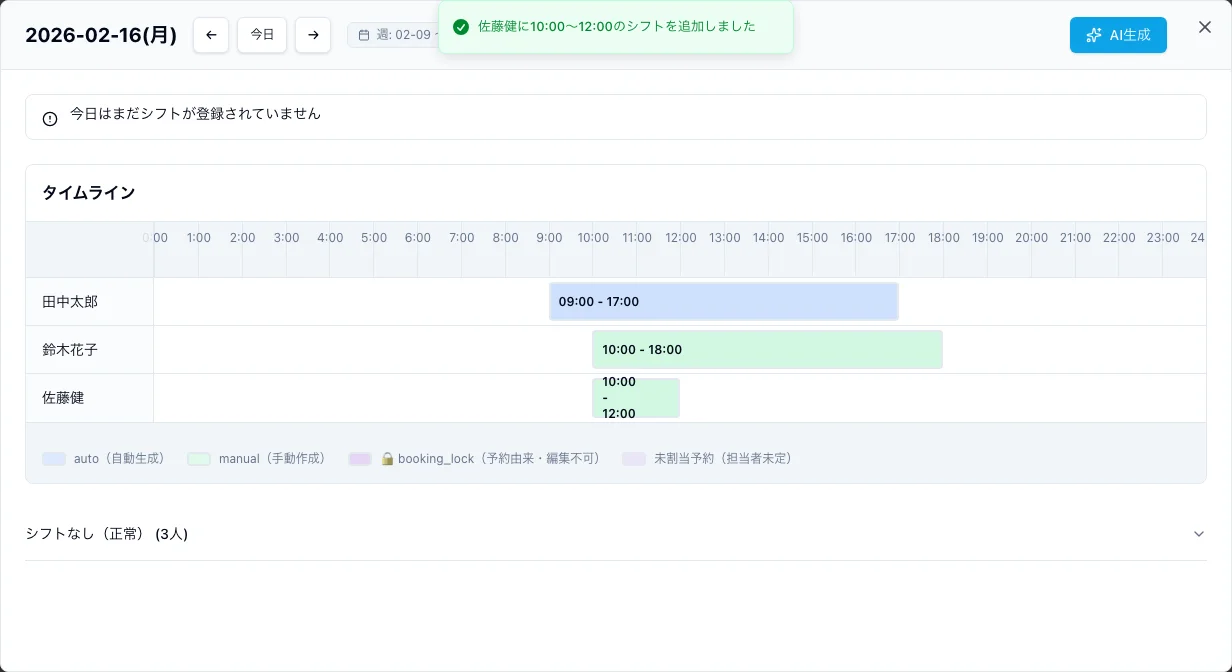Image resolution: width=1232 pixels, height=672 pixels.
Task: Click the blue auto（自動生成）color swatch
Action: (53, 458)
